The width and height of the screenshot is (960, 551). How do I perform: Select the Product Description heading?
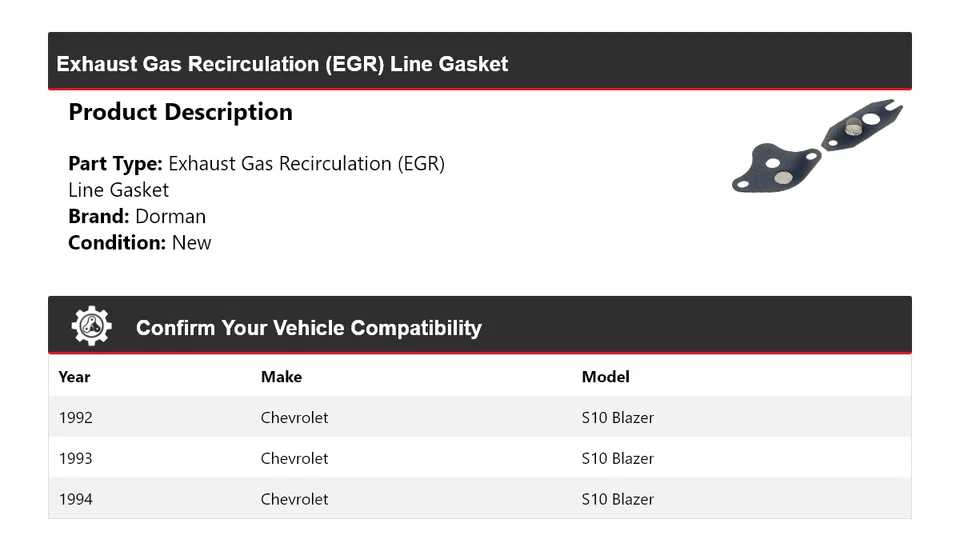coord(180,112)
